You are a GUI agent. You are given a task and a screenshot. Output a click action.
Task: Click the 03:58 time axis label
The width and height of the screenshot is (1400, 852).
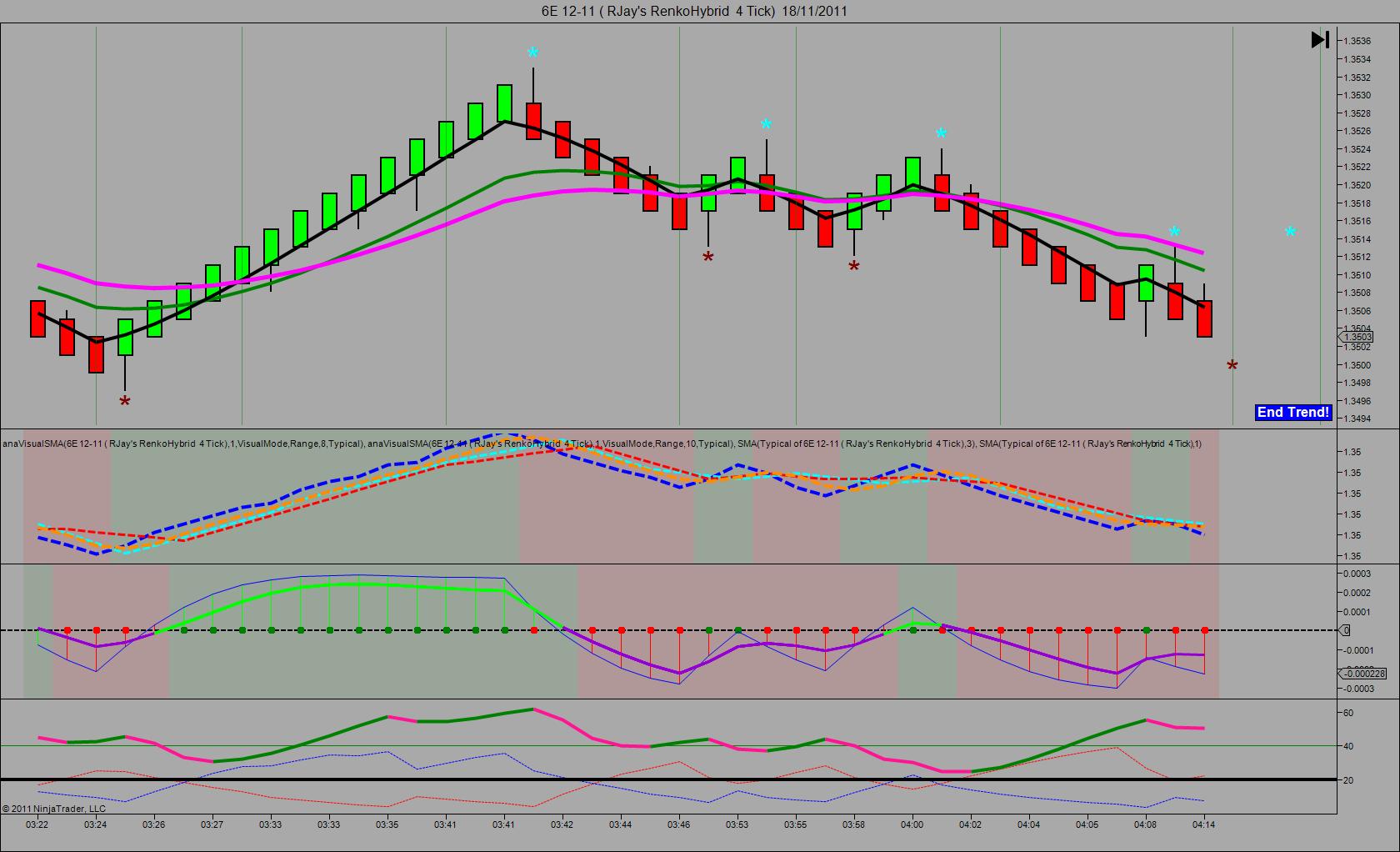tap(854, 824)
